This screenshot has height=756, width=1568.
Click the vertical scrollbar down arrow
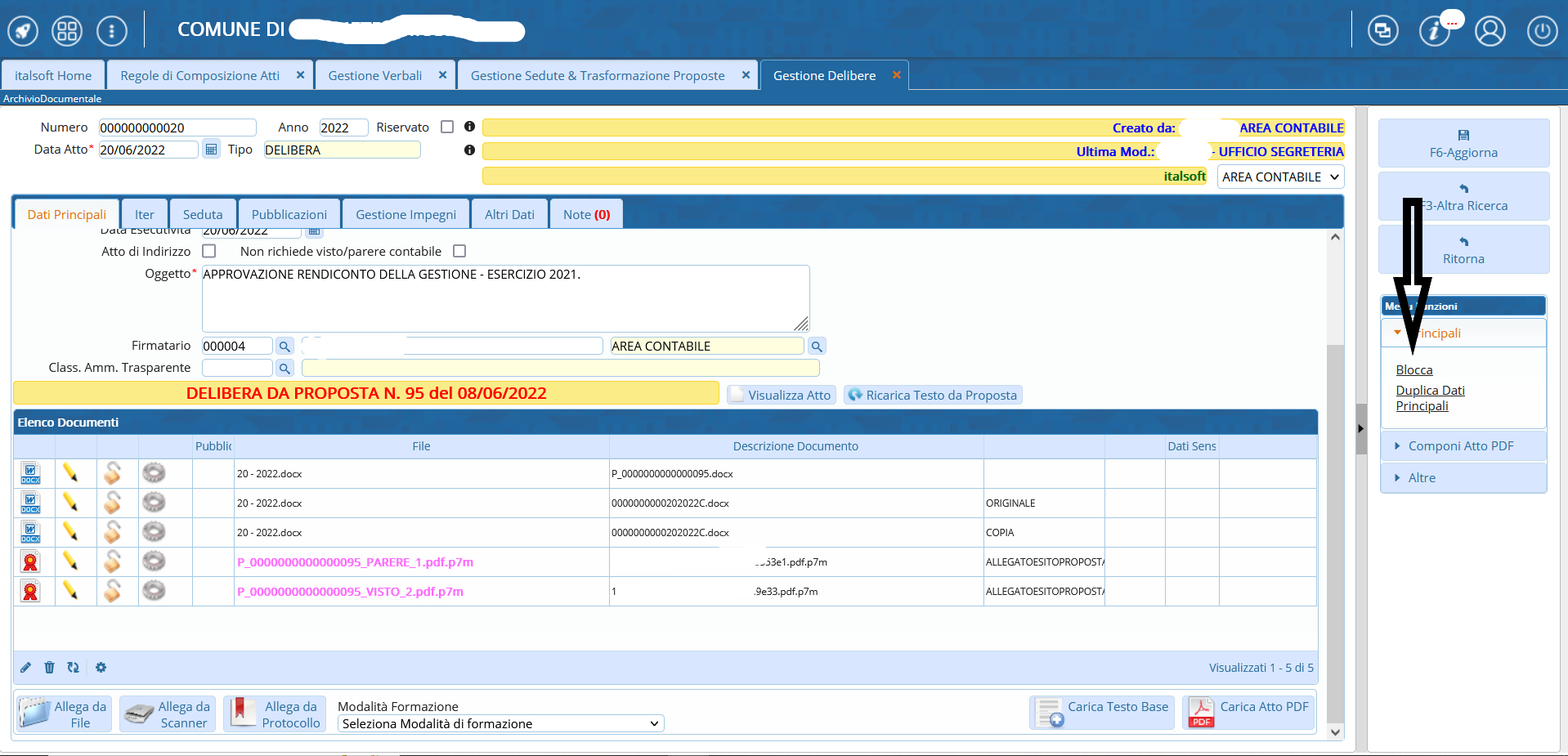pos(1335,732)
